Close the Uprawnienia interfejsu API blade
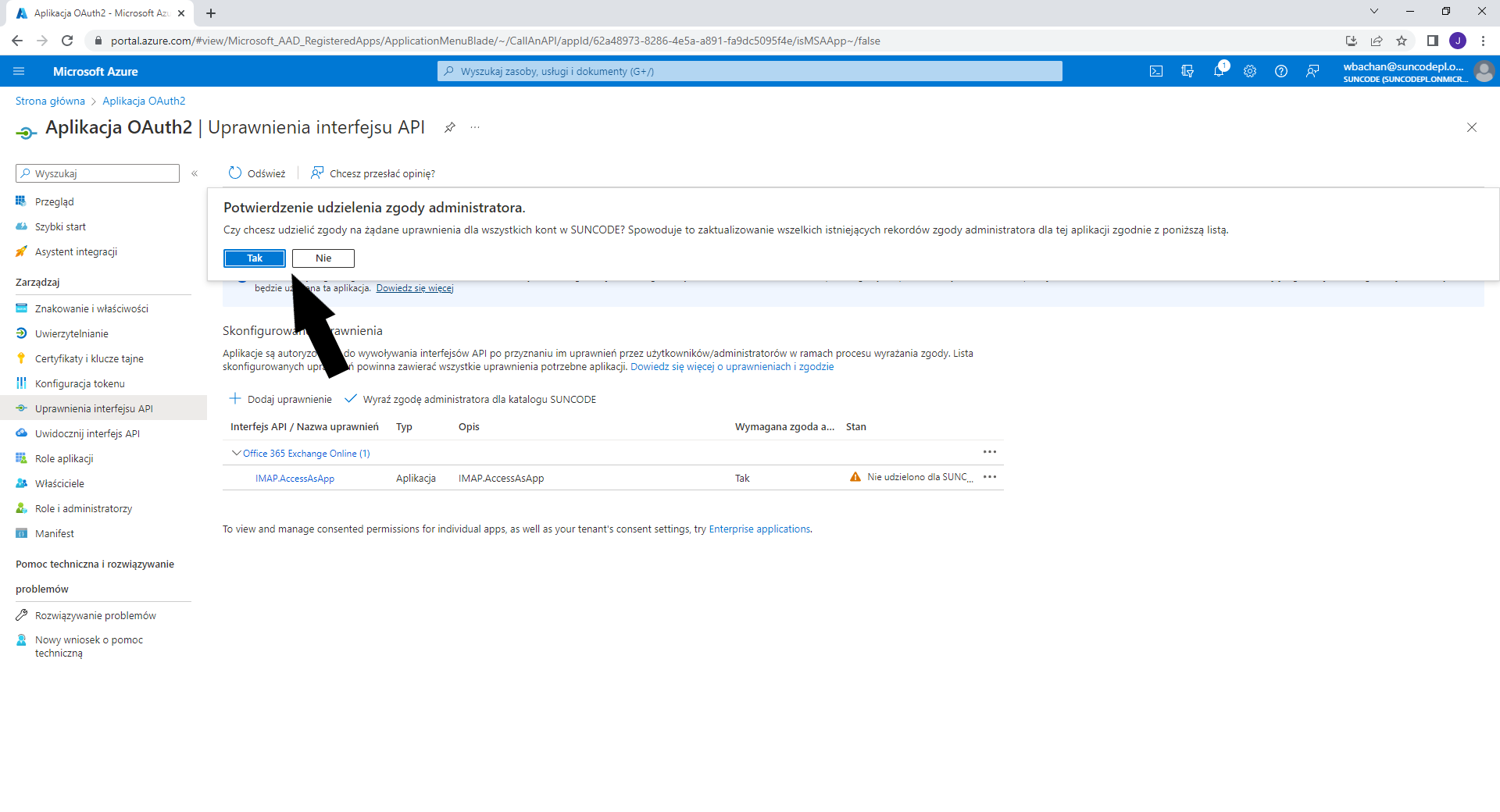The image size is (1500, 812). pyautogui.click(x=1472, y=127)
